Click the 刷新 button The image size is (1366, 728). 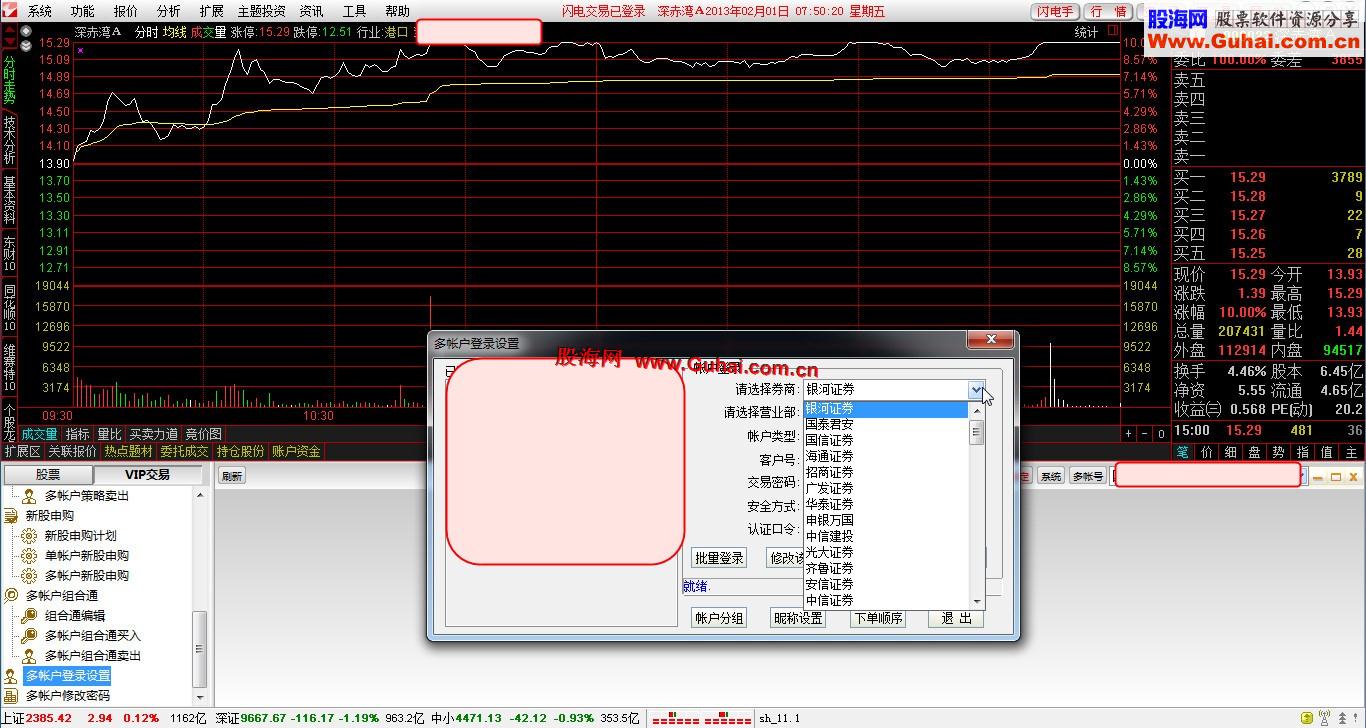[232, 476]
